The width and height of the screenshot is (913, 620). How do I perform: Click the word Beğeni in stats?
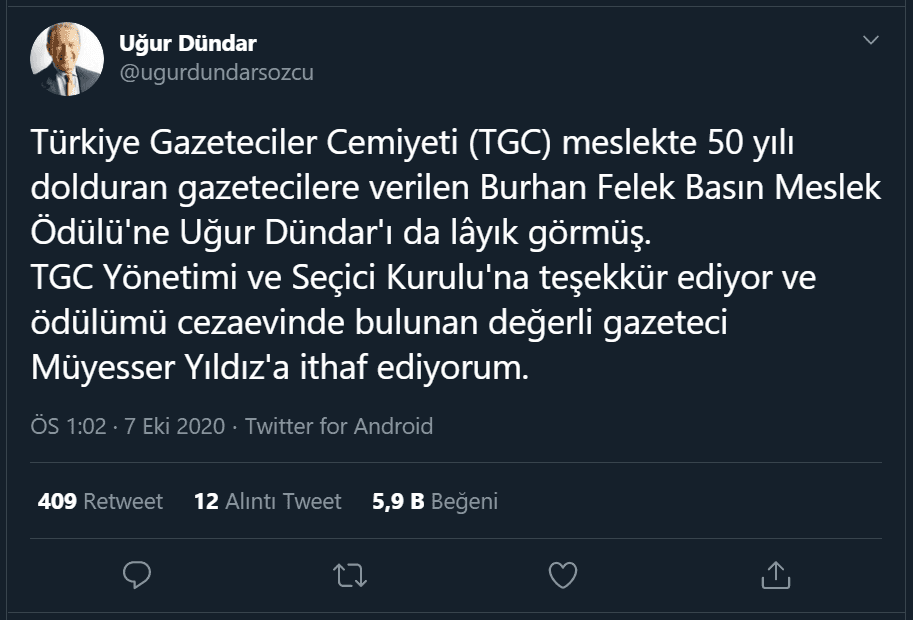(x=465, y=501)
